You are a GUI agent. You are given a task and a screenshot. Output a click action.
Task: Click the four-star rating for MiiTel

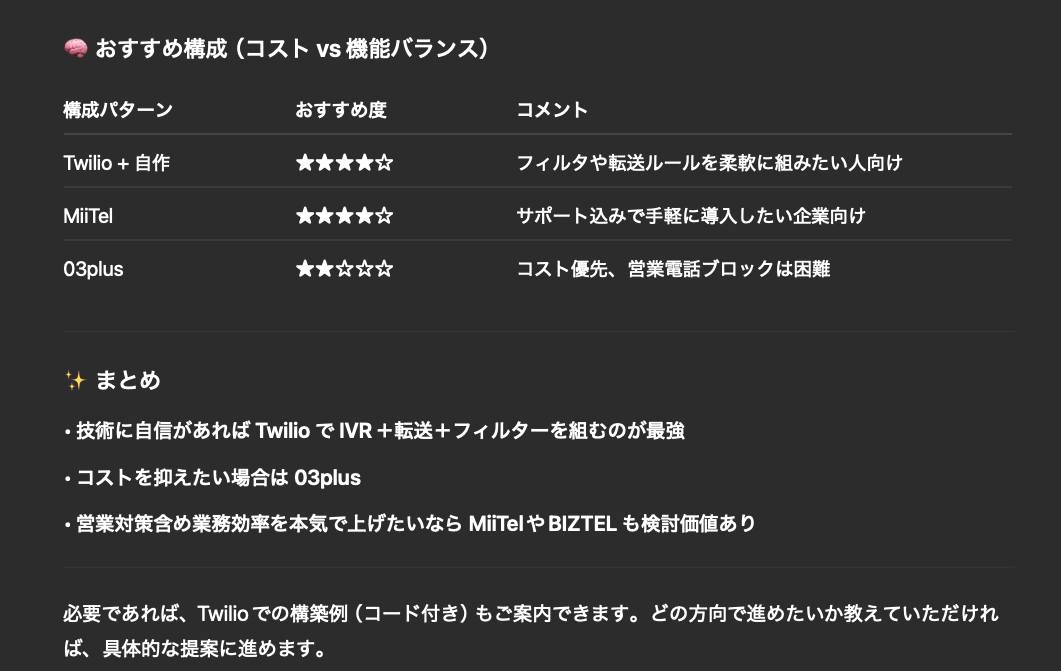click(344, 215)
